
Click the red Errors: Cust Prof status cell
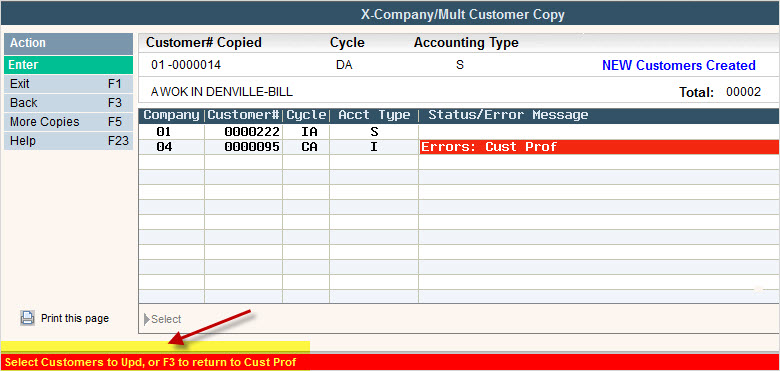(x=599, y=147)
